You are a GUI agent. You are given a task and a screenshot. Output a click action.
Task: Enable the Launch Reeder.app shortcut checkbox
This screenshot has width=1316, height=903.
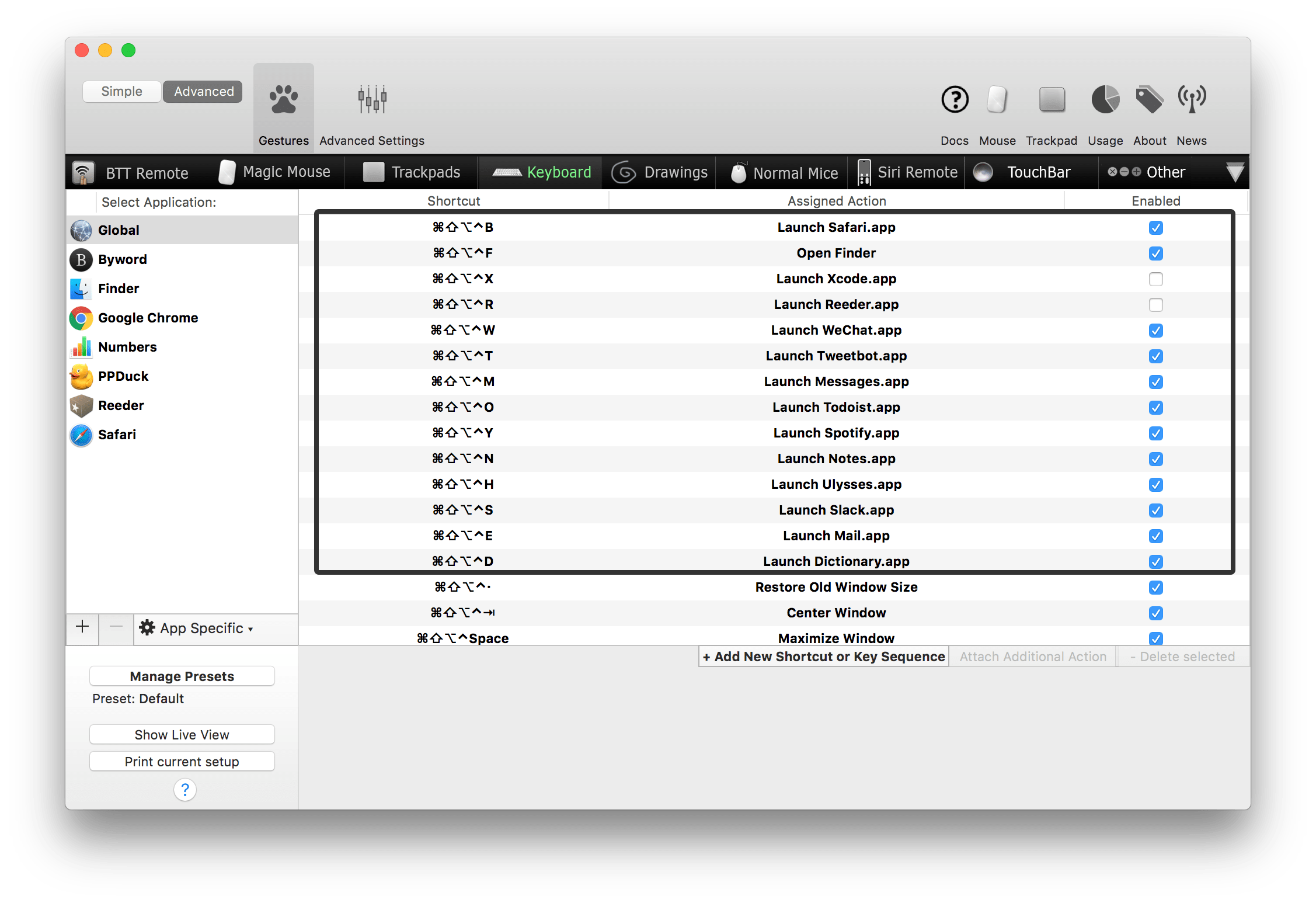tap(1155, 305)
